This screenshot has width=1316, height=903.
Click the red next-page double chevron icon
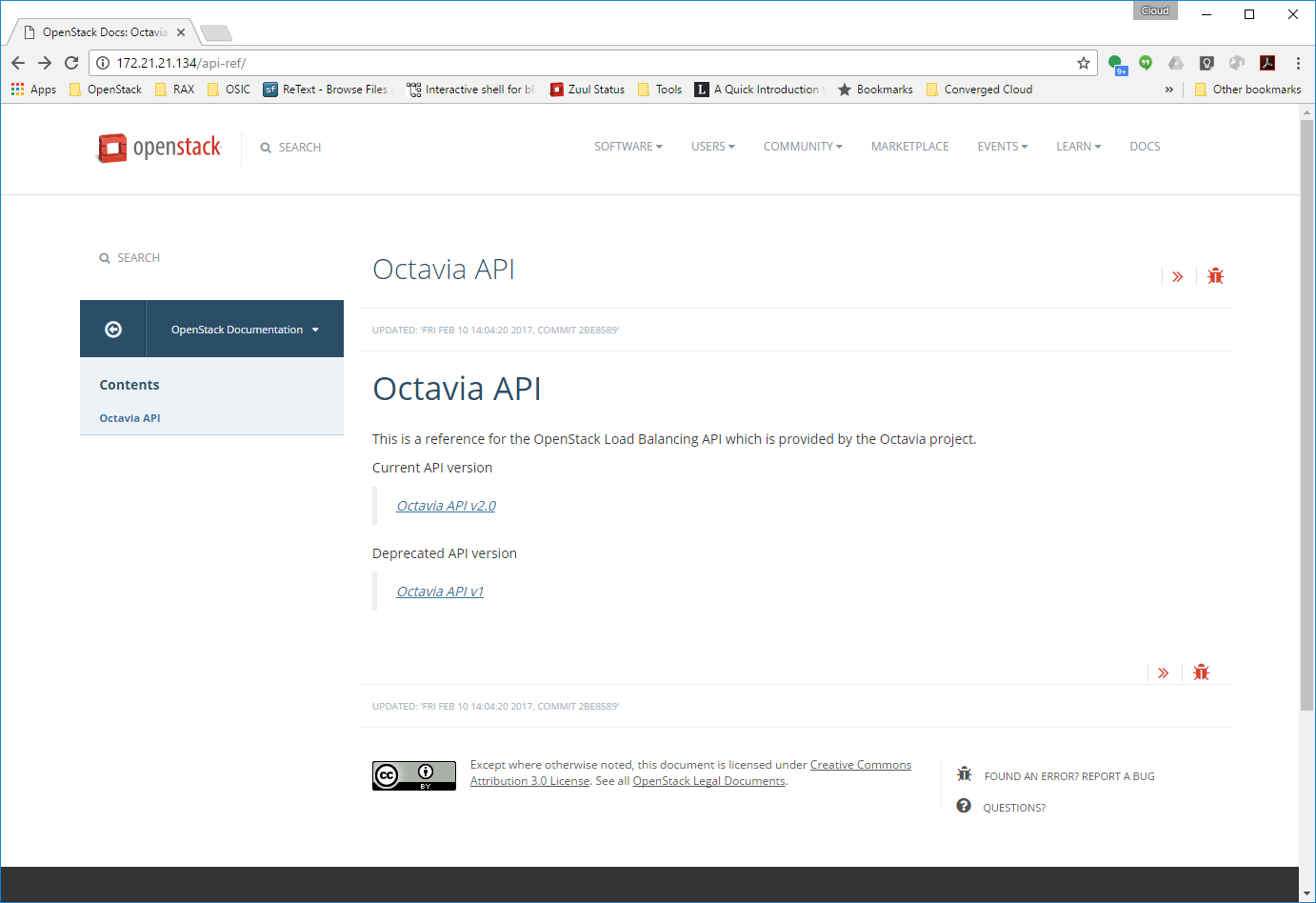pos(1178,277)
